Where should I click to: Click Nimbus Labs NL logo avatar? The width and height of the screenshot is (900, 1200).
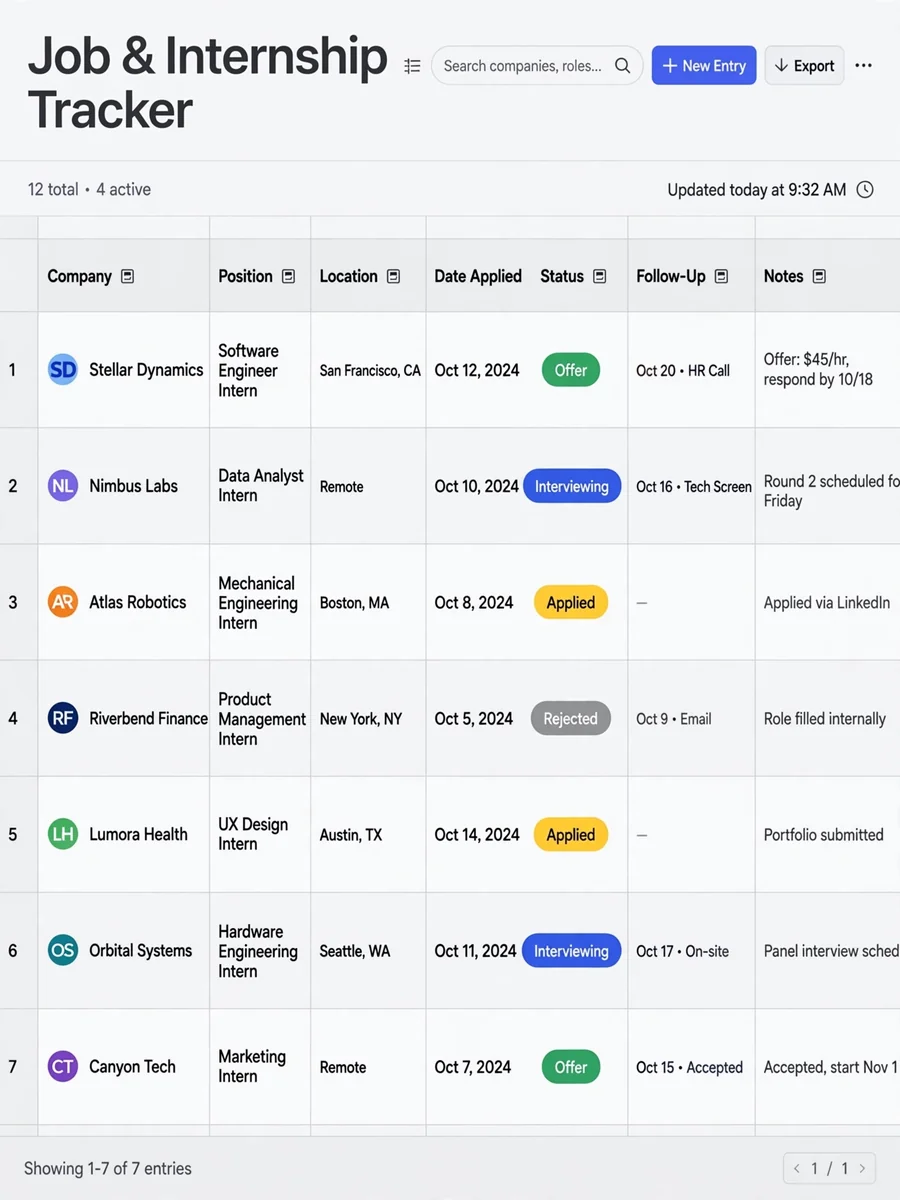tap(63, 486)
